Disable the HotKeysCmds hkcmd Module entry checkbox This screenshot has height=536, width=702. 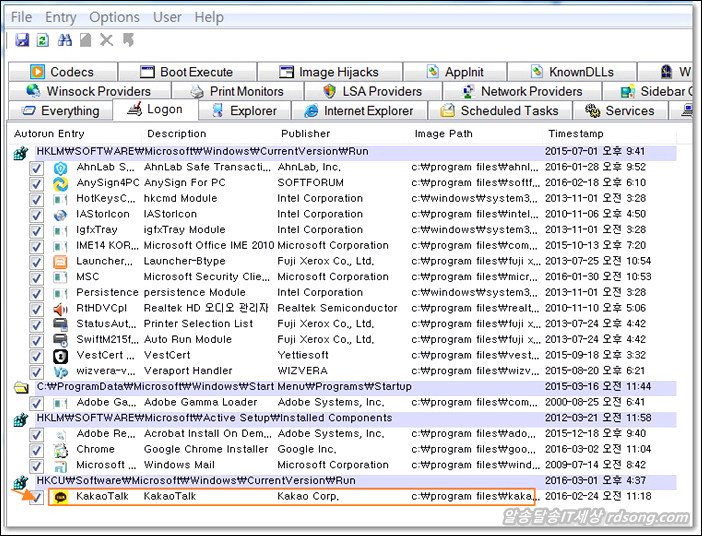click(x=37, y=199)
